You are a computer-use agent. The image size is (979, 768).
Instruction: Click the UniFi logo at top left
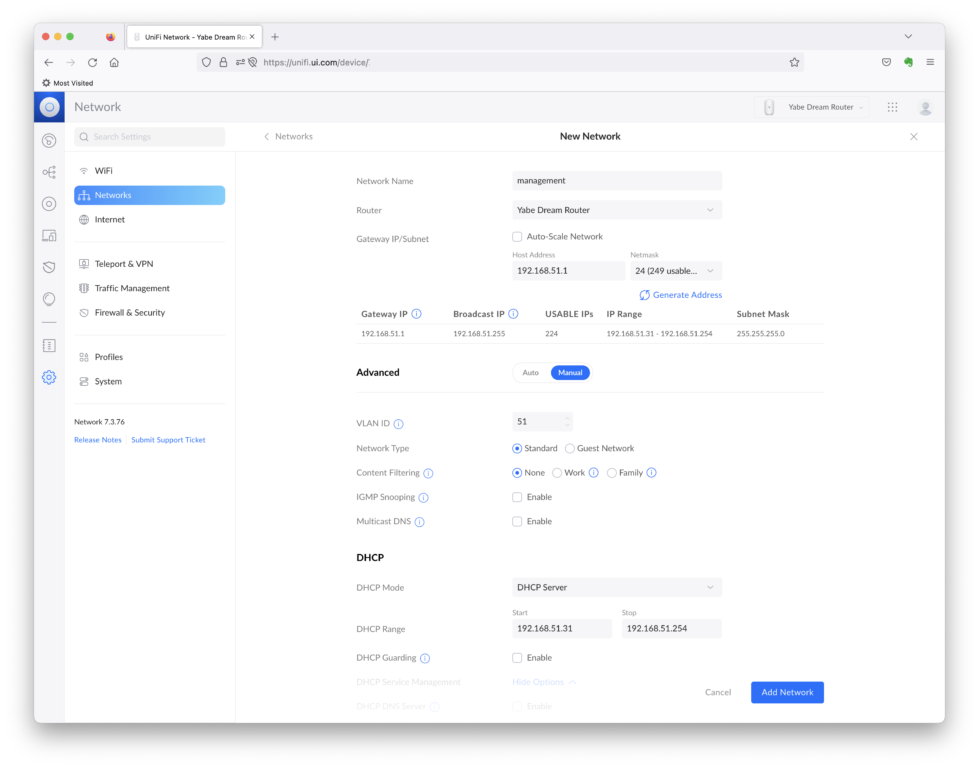[49, 107]
